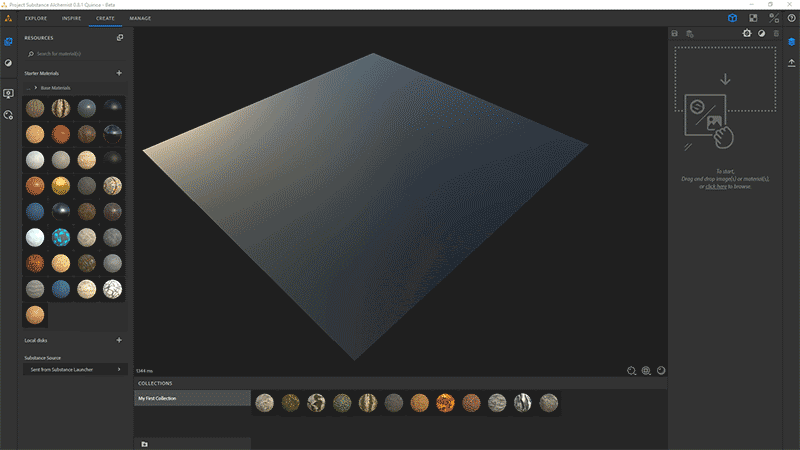Click the Local disks label
This screenshot has height=450, width=800.
(x=36, y=340)
